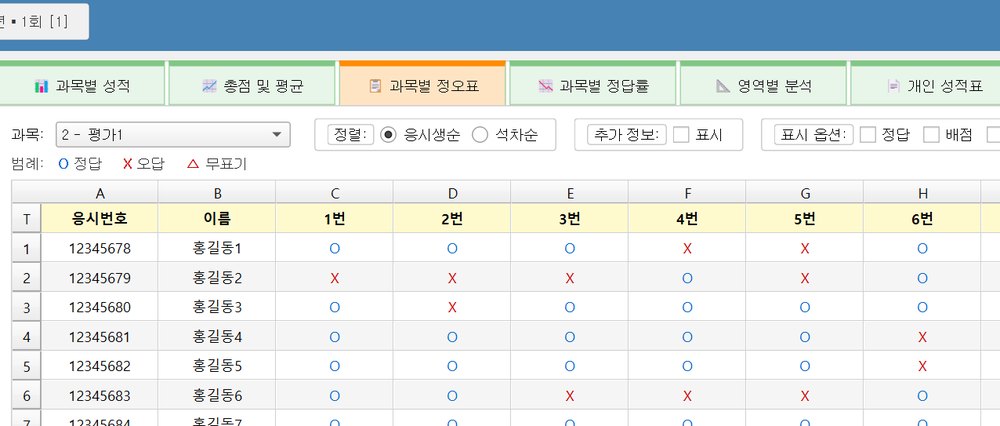Click the document icon on 개인 성적표 tab
Viewport: 1000px width, 426px height.
click(x=893, y=86)
